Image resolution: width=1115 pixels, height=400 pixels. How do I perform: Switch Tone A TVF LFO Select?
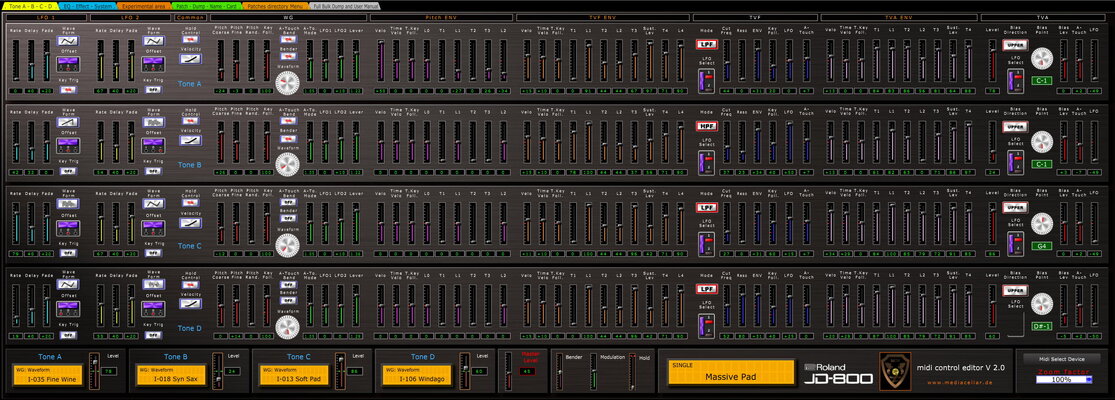point(707,80)
